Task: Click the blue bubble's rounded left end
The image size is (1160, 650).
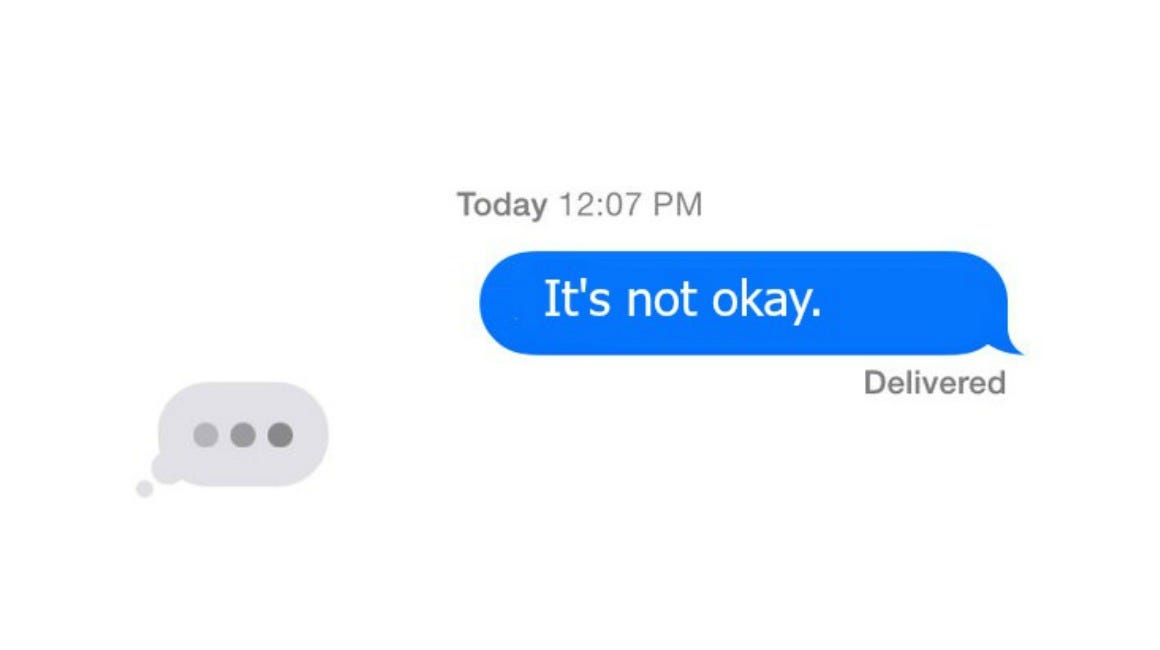Action: coord(507,303)
